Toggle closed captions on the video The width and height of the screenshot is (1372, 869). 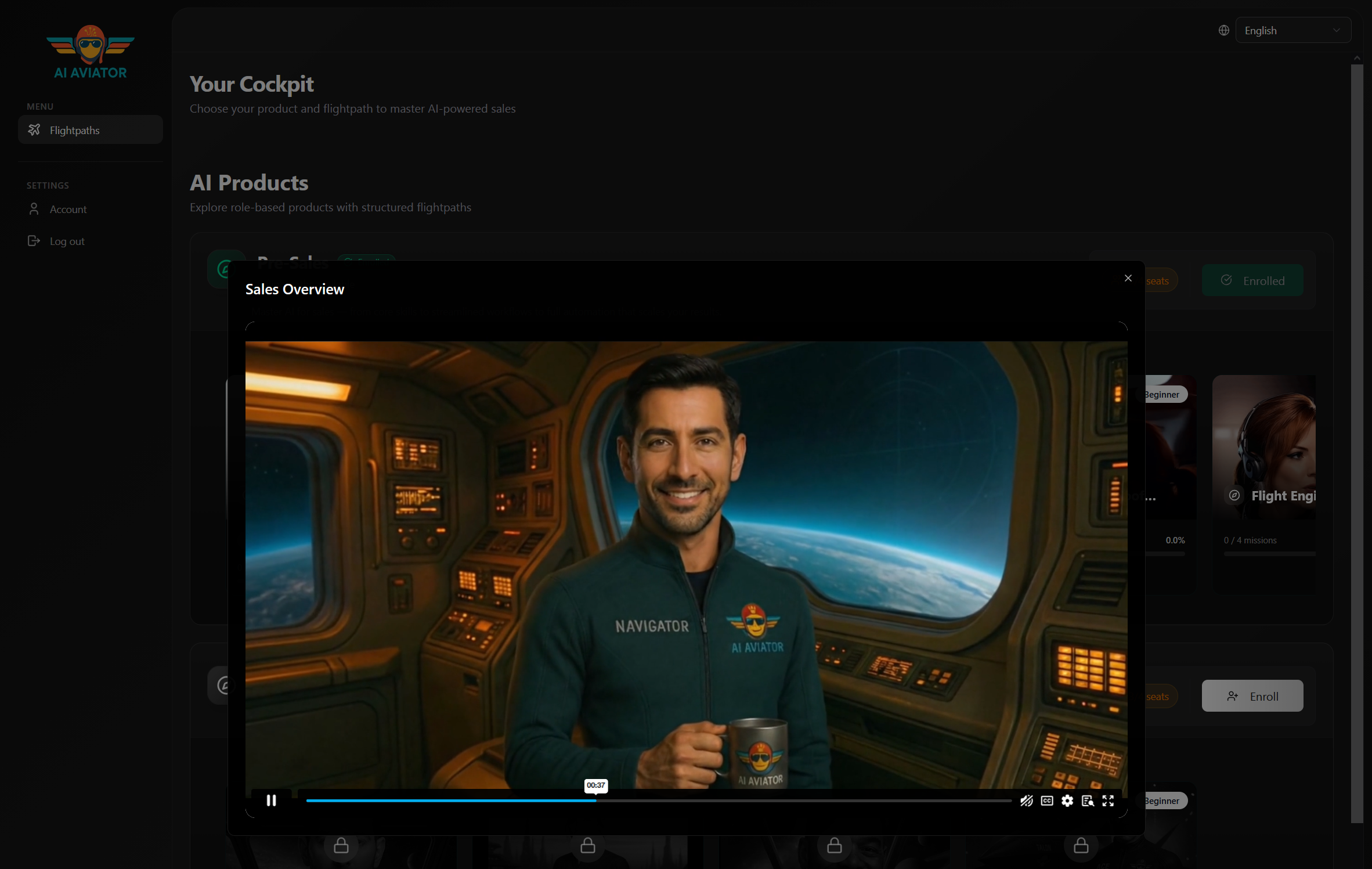[1046, 801]
